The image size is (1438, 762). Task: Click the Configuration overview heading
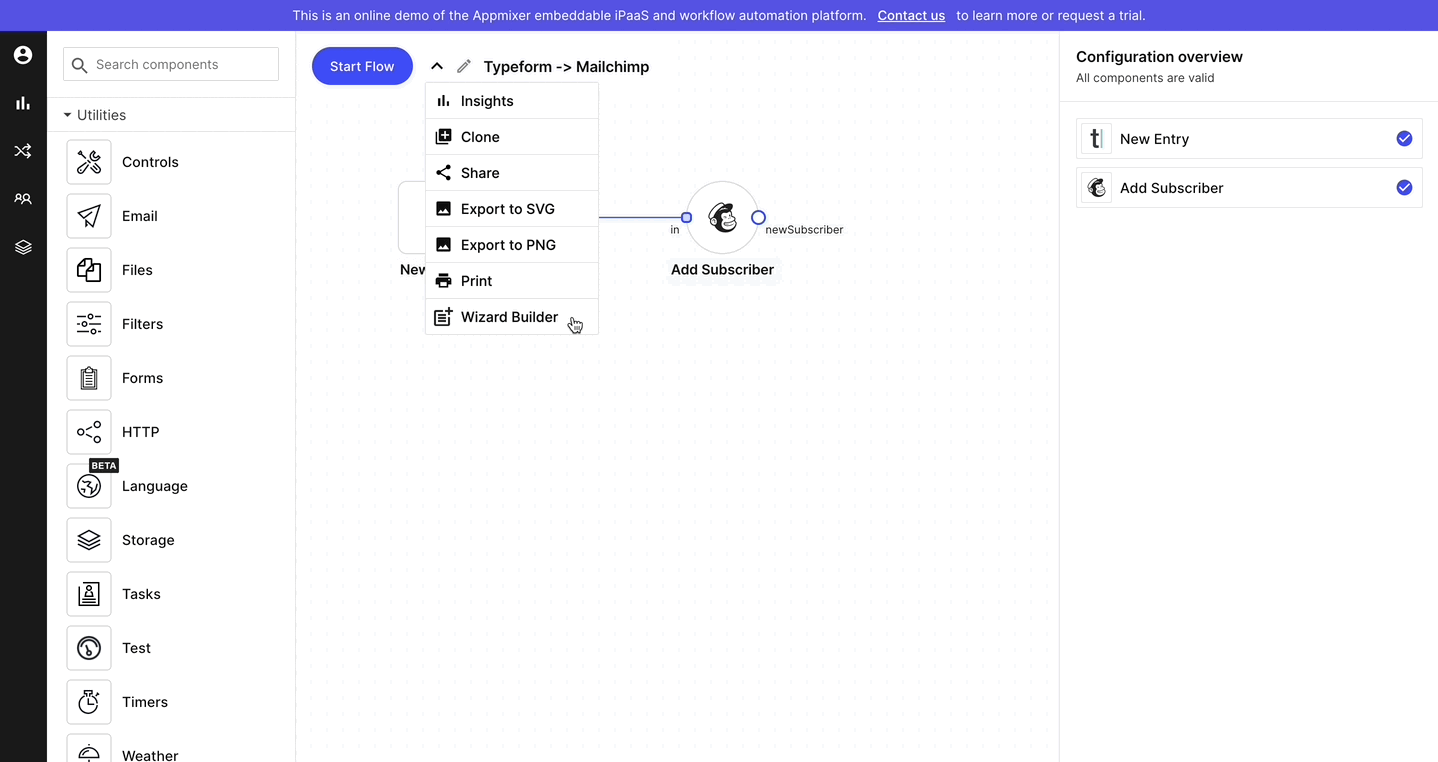pyautogui.click(x=1159, y=57)
